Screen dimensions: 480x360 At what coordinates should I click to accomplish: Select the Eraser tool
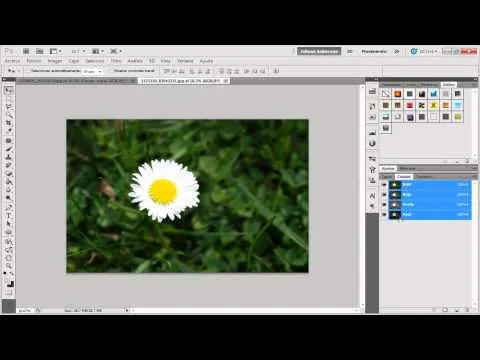[x=9, y=173]
